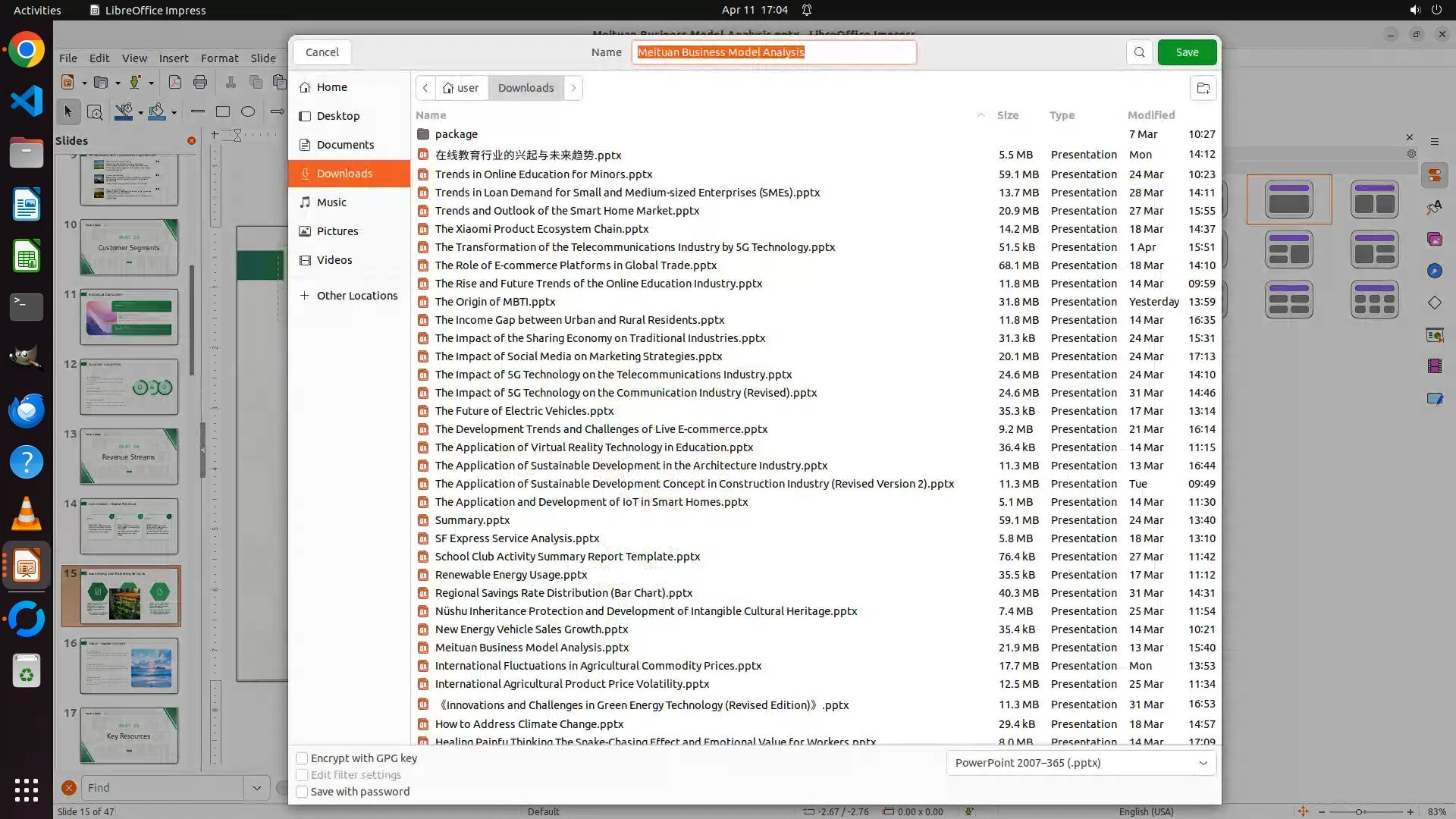This screenshot has width=1456, height=819.
Task: Open the Show Applications grid icon
Action: (x=27, y=789)
